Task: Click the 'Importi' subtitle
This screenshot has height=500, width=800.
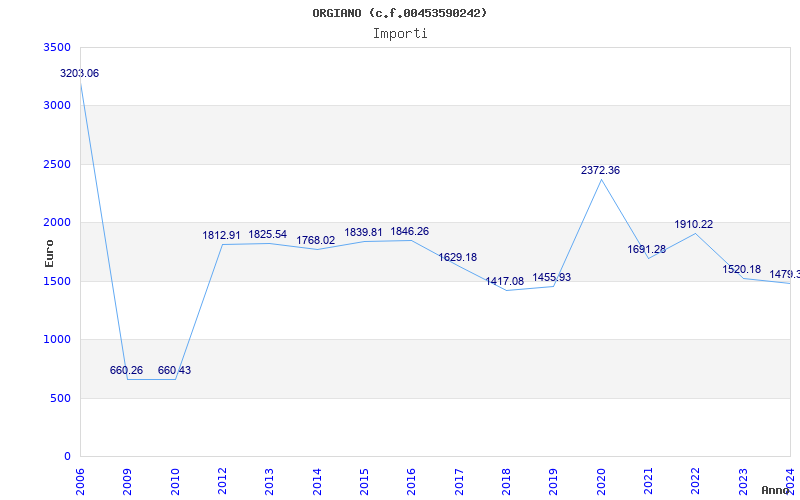Action: [400, 34]
